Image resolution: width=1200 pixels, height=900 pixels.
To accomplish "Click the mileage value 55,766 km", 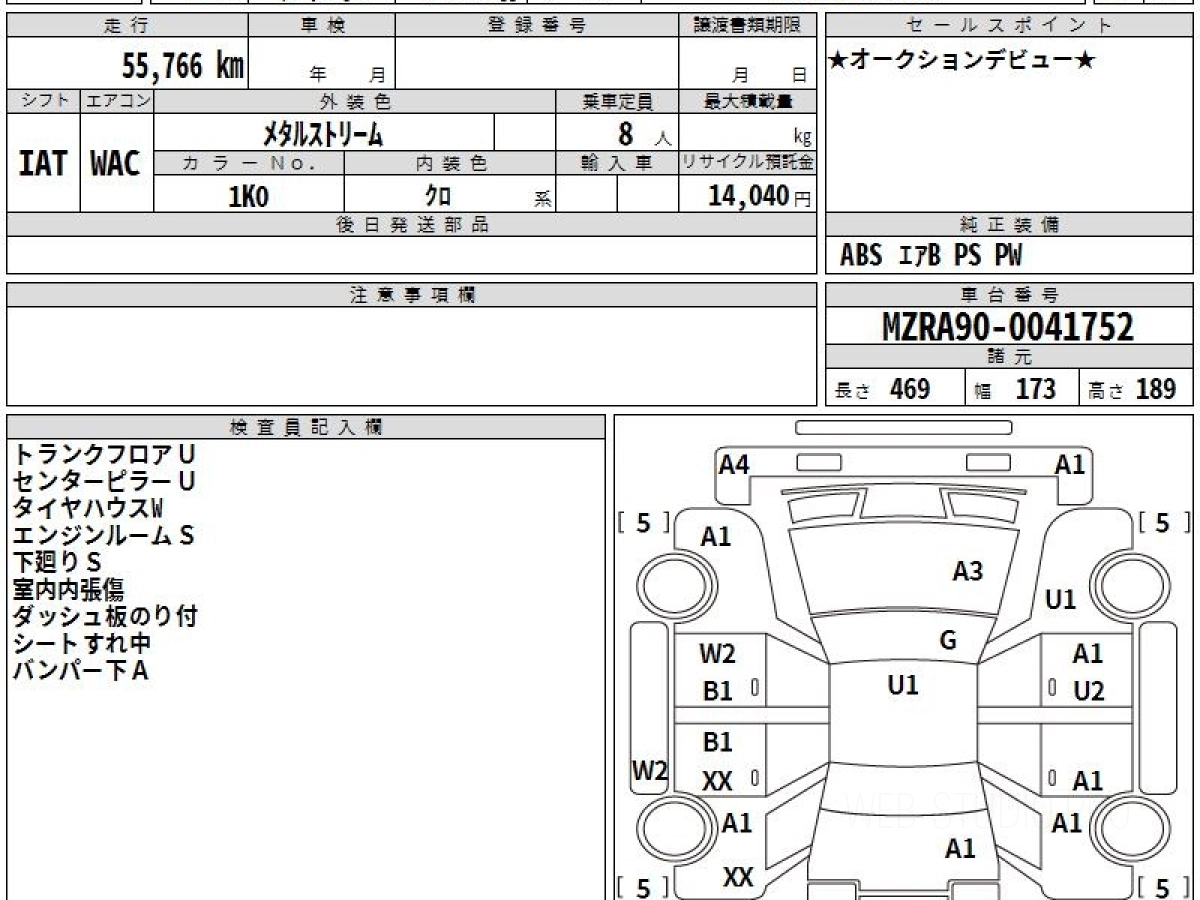I will (183, 66).
